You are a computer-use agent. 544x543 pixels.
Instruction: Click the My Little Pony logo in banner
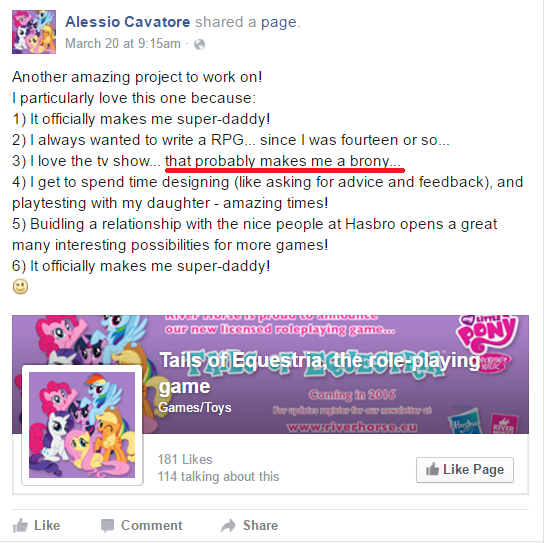487,342
